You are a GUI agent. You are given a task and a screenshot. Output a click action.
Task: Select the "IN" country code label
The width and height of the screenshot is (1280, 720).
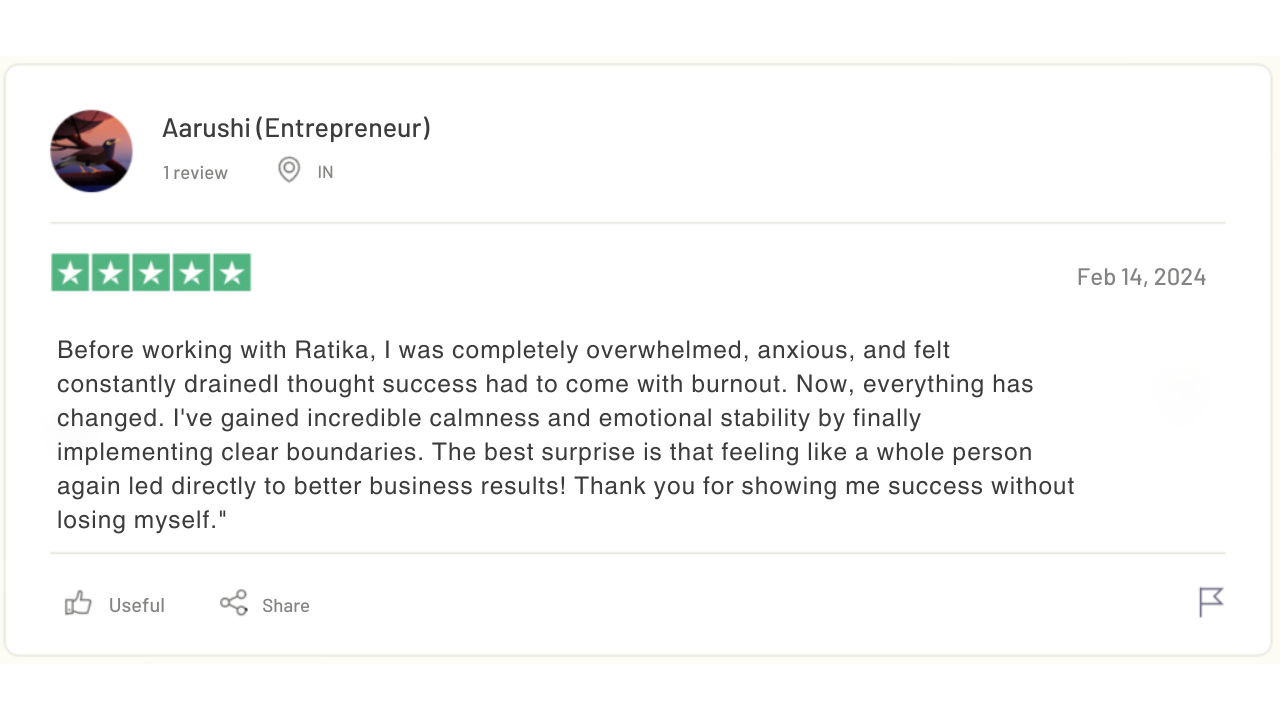[x=325, y=173]
